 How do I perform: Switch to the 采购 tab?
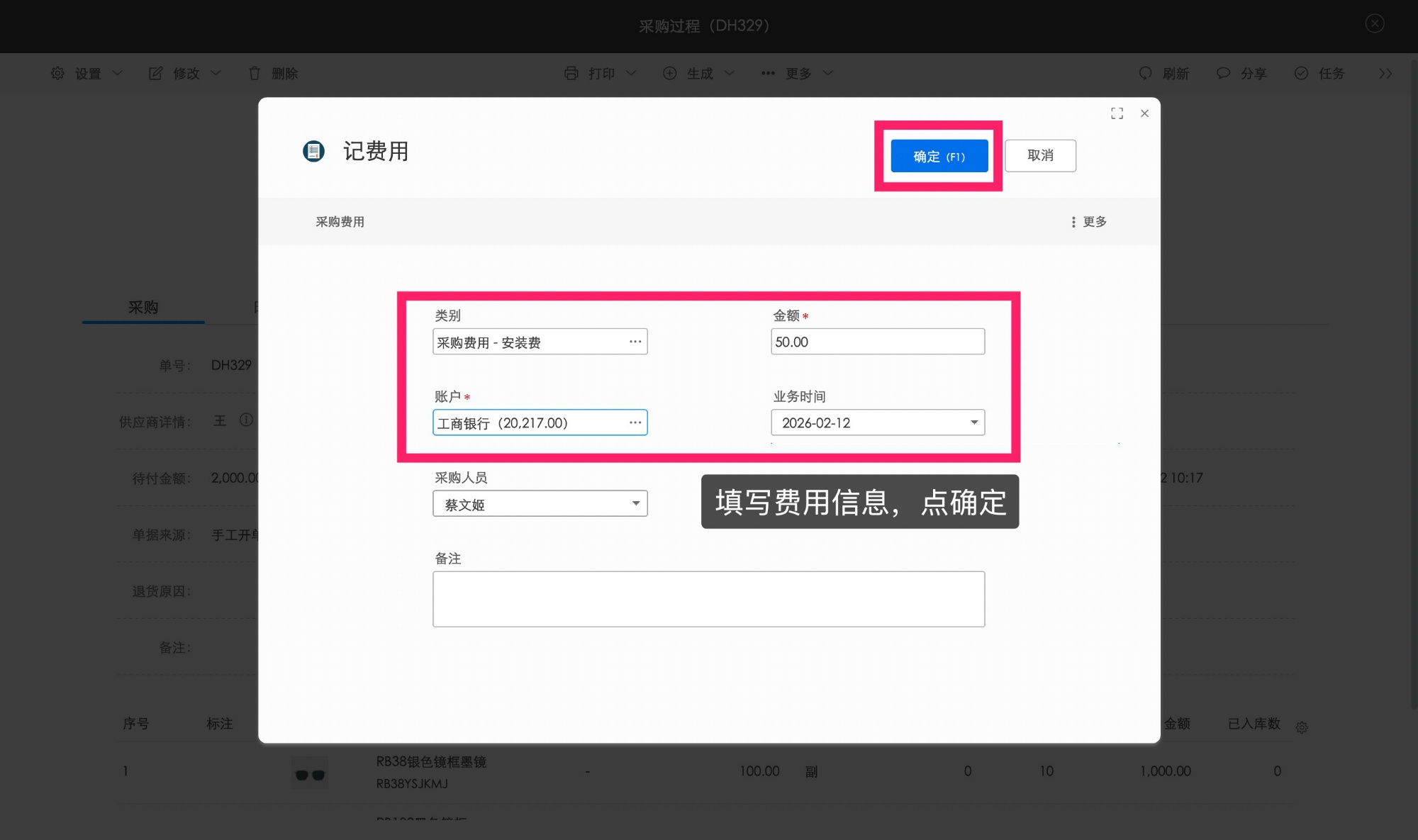click(143, 306)
